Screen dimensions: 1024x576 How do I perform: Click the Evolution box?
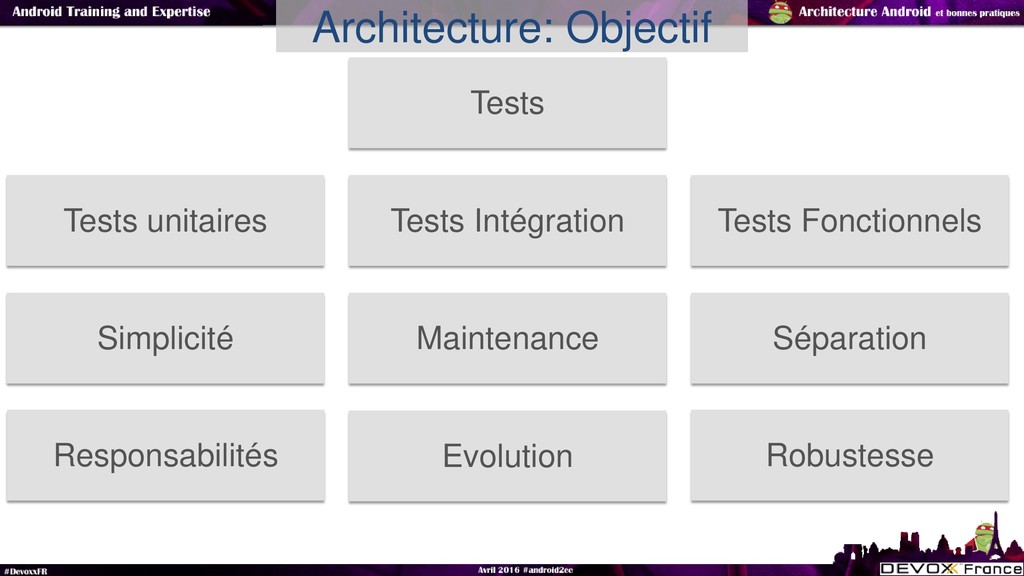[x=507, y=456]
